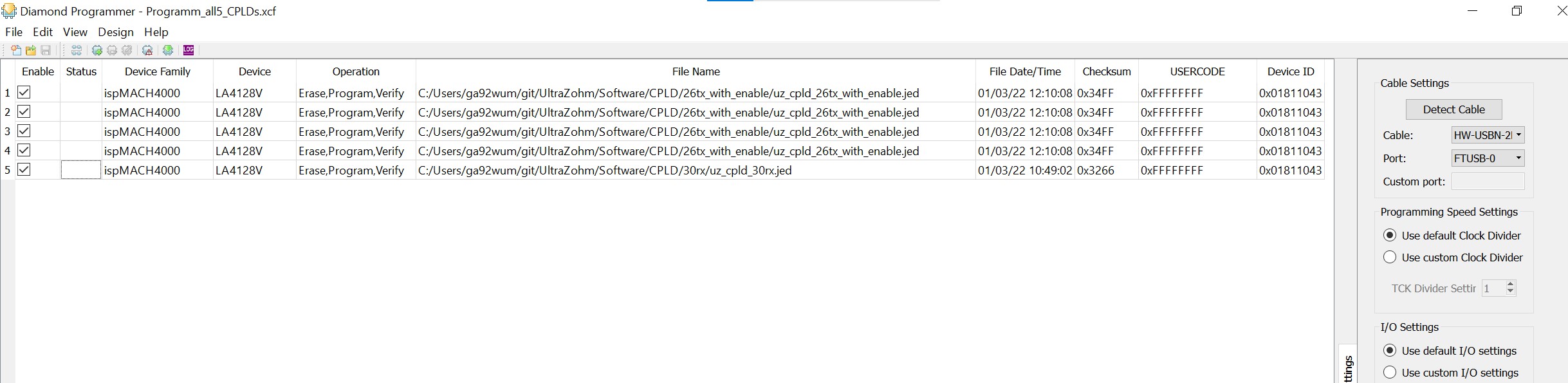Click the Custom port input field
The height and width of the screenshot is (383, 1568).
point(1488,182)
